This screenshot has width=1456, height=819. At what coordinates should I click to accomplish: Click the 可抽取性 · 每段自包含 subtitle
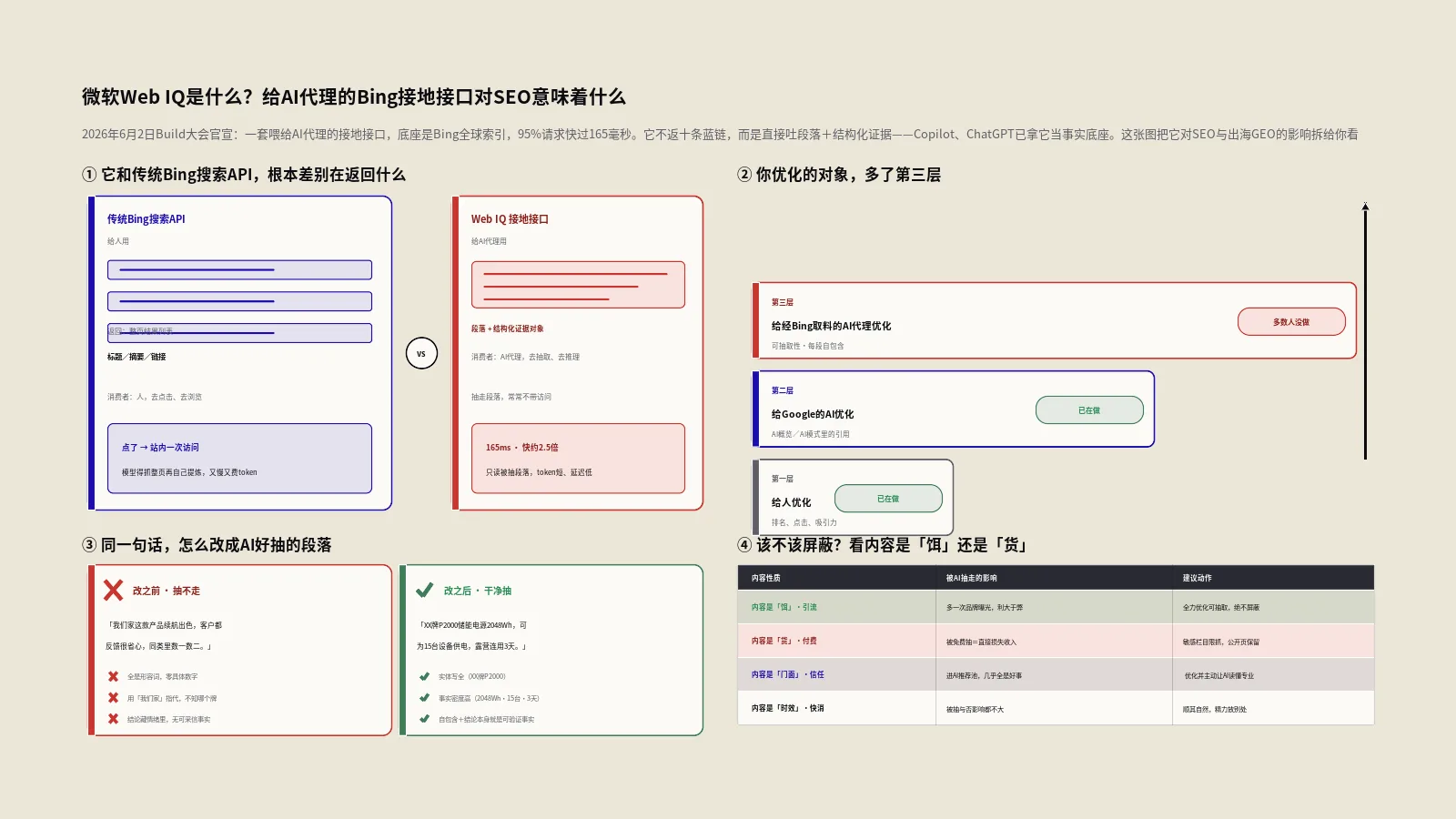(x=807, y=346)
